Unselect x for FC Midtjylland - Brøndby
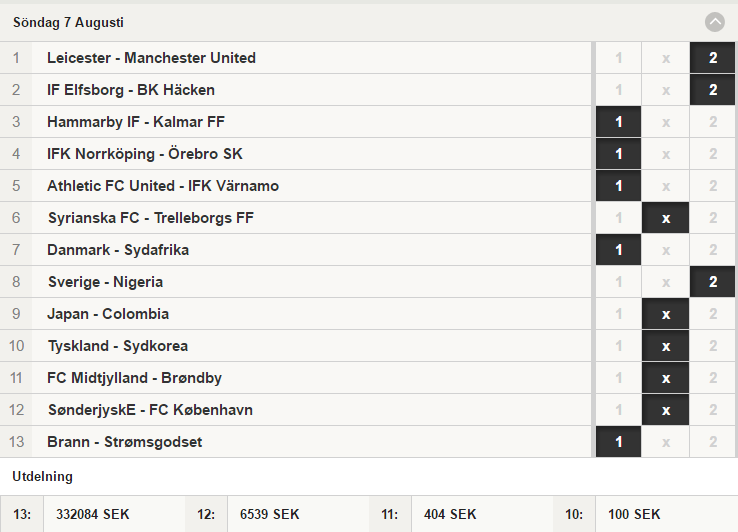The image size is (738, 532). [x=666, y=378]
